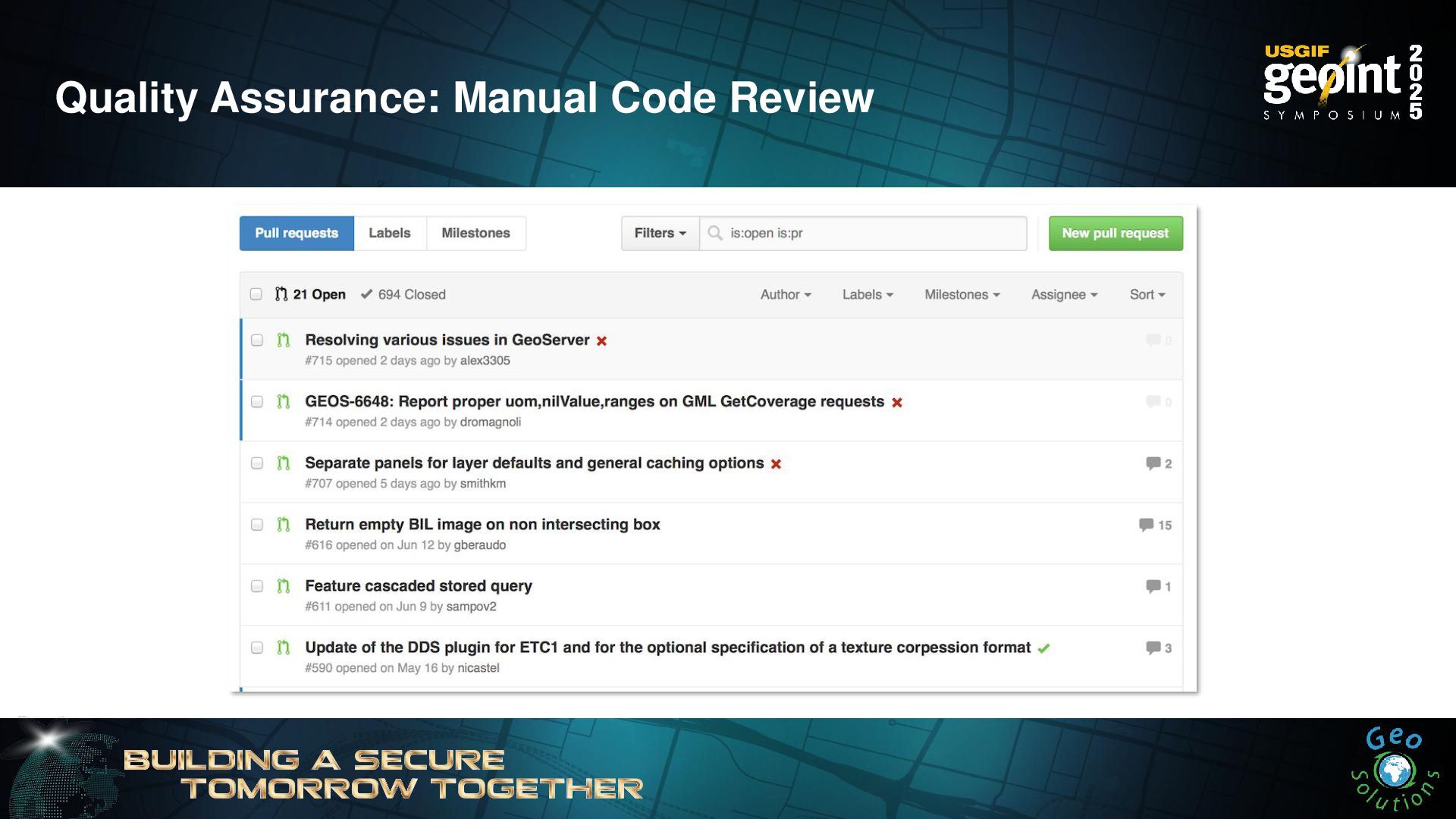Click comment icon on DDS plugin pull request
Viewport: 1456px width, 819px height.
point(1153,648)
